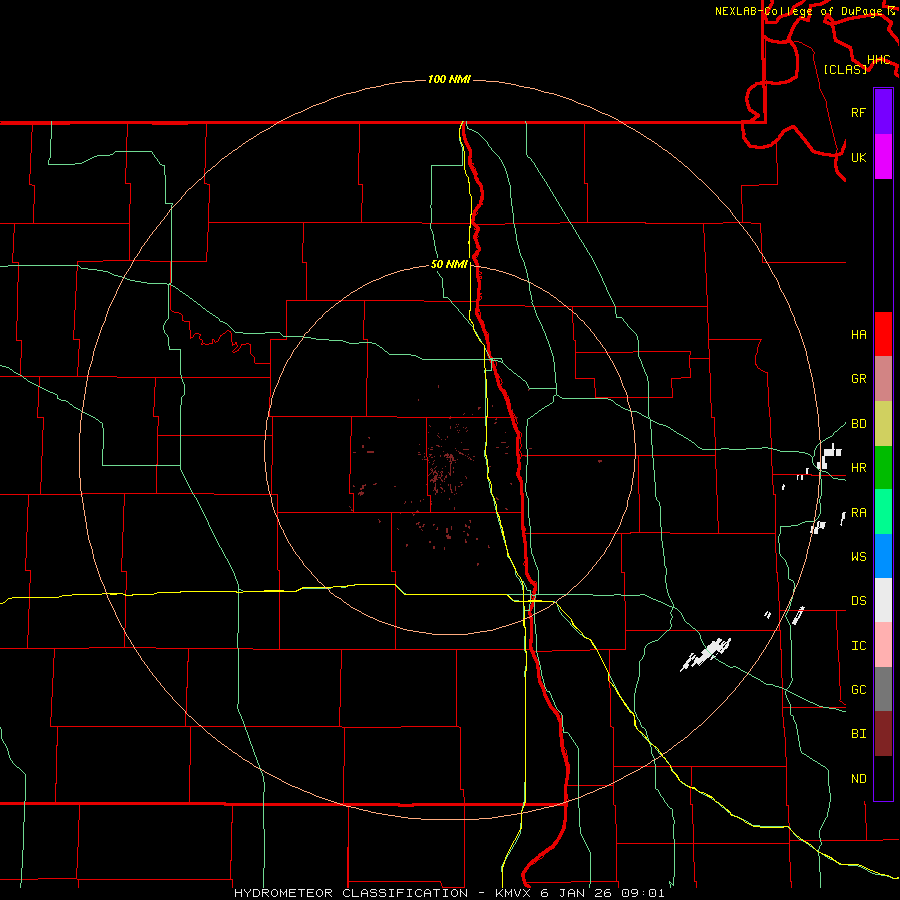Click the HA red legend swatch
900x900 pixels.
point(883,334)
